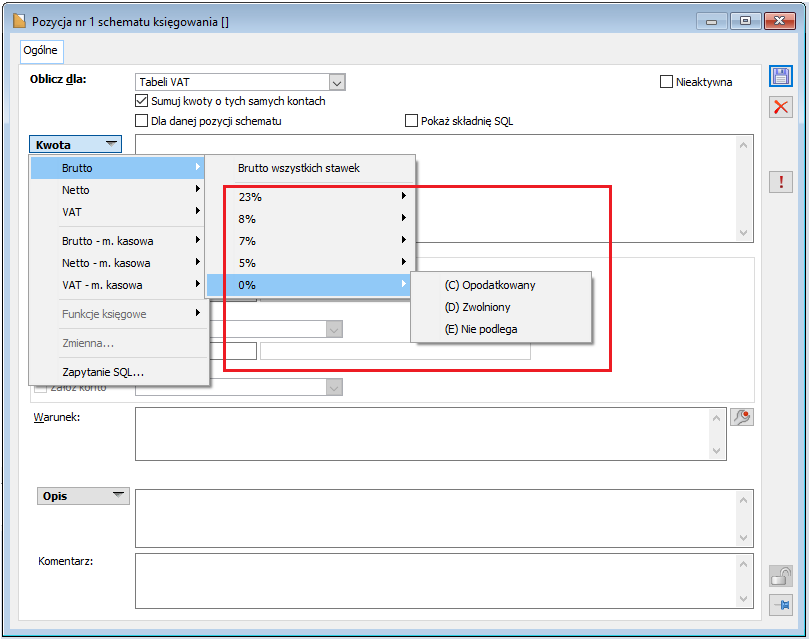809x639 pixels.
Task: Click into the Opis text area
Action: pos(434,518)
